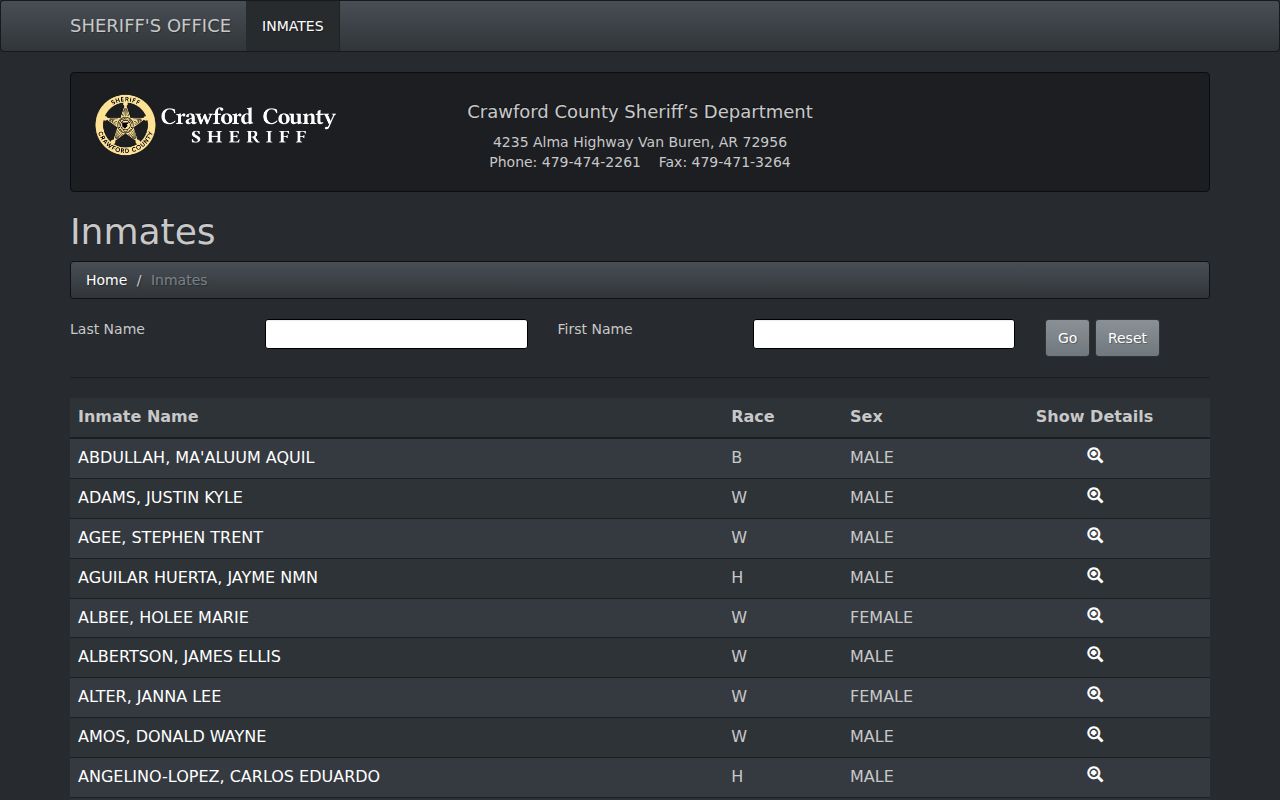The image size is (1280, 800).
Task: Click FEMALE in ALTER, JANNA LEE row
Action: (881, 696)
